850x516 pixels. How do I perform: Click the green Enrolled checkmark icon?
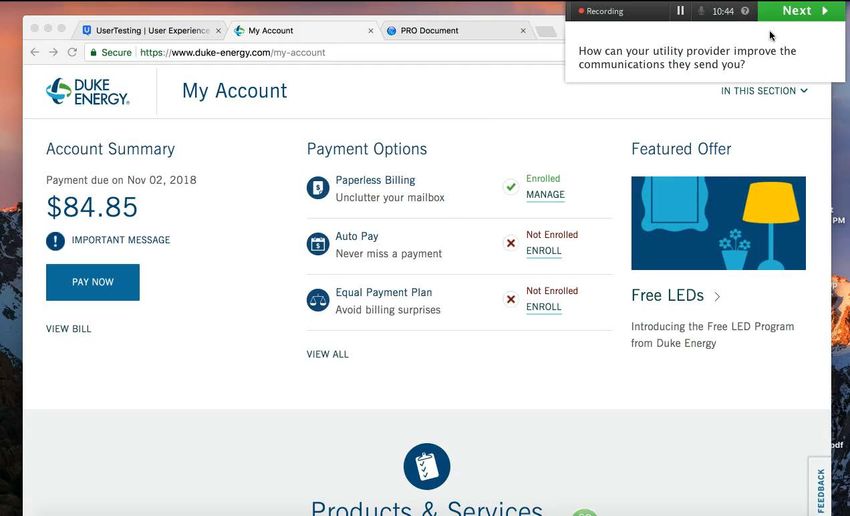coord(511,187)
